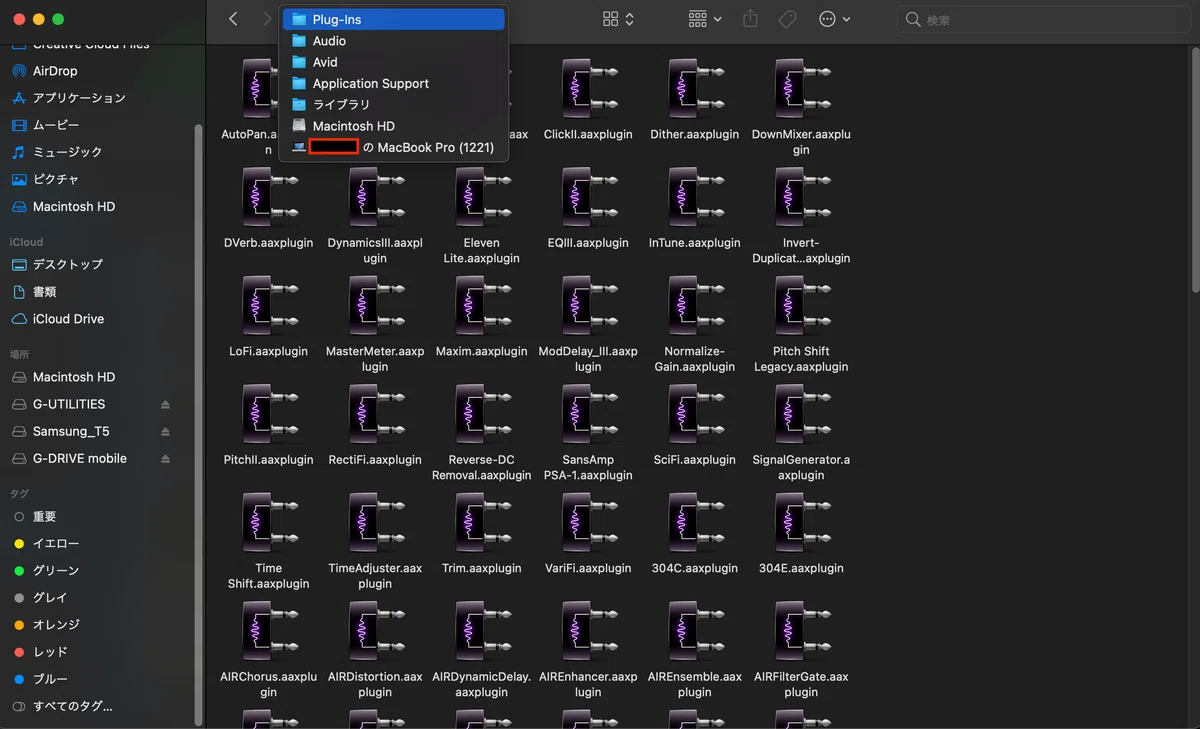Open the icon view switcher dropdown
The width and height of the screenshot is (1200, 729).
point(619,19)
